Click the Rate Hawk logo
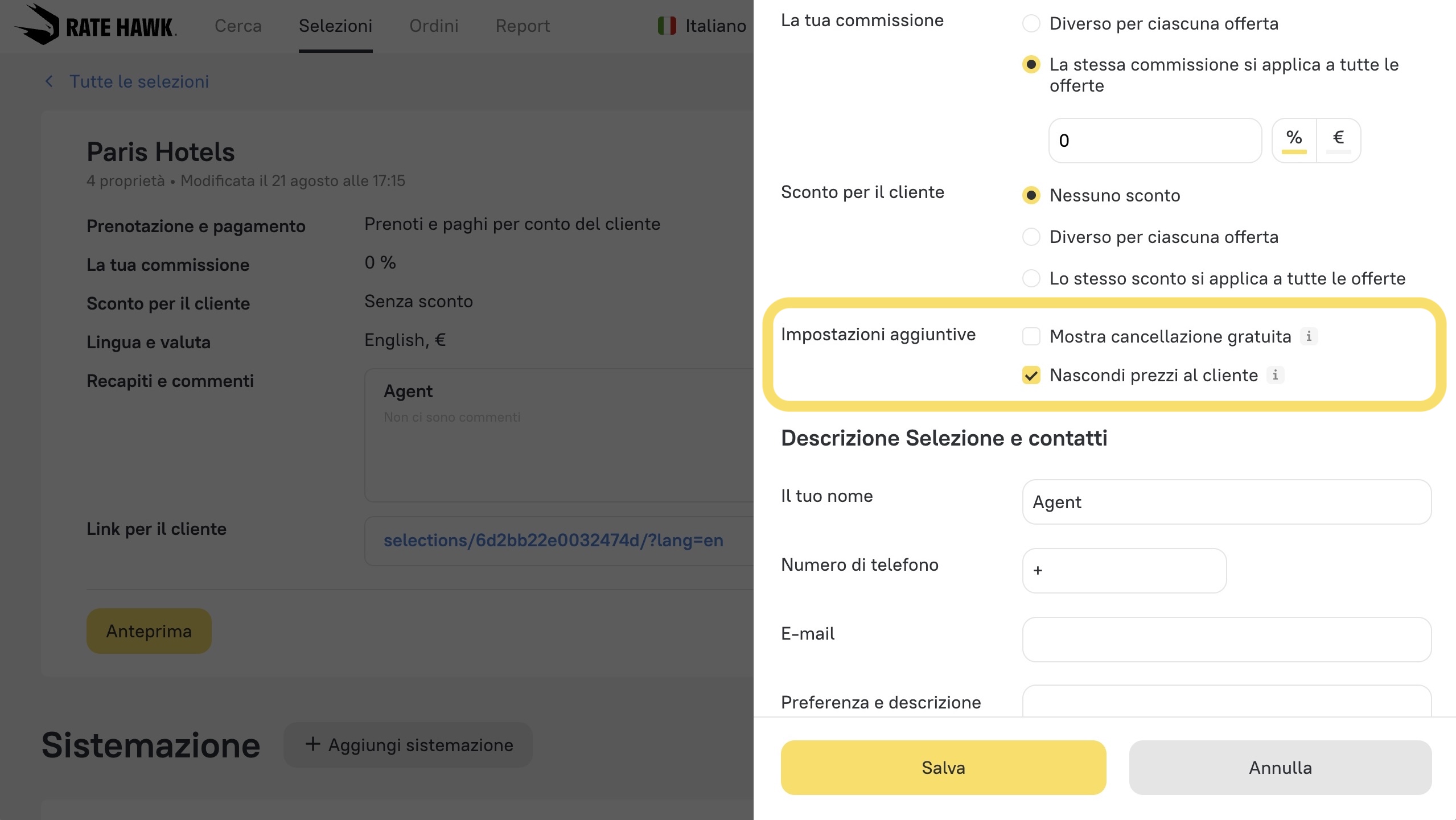1456x820 pixels. [95, 25]
